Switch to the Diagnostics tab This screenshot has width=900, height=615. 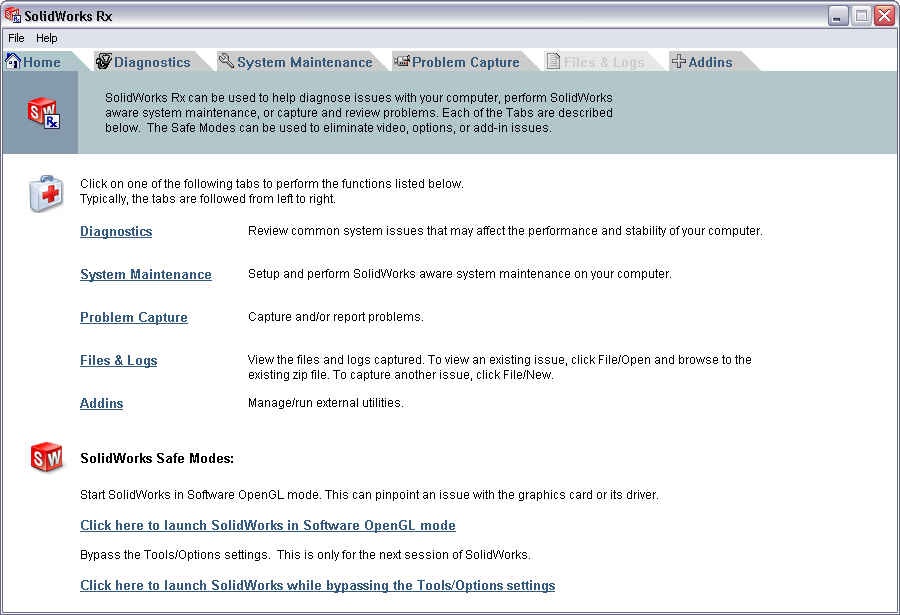[152, 62]
